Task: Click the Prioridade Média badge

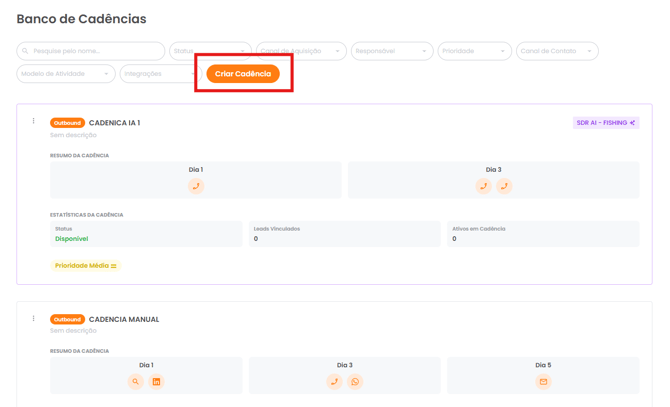Action: 85,266
